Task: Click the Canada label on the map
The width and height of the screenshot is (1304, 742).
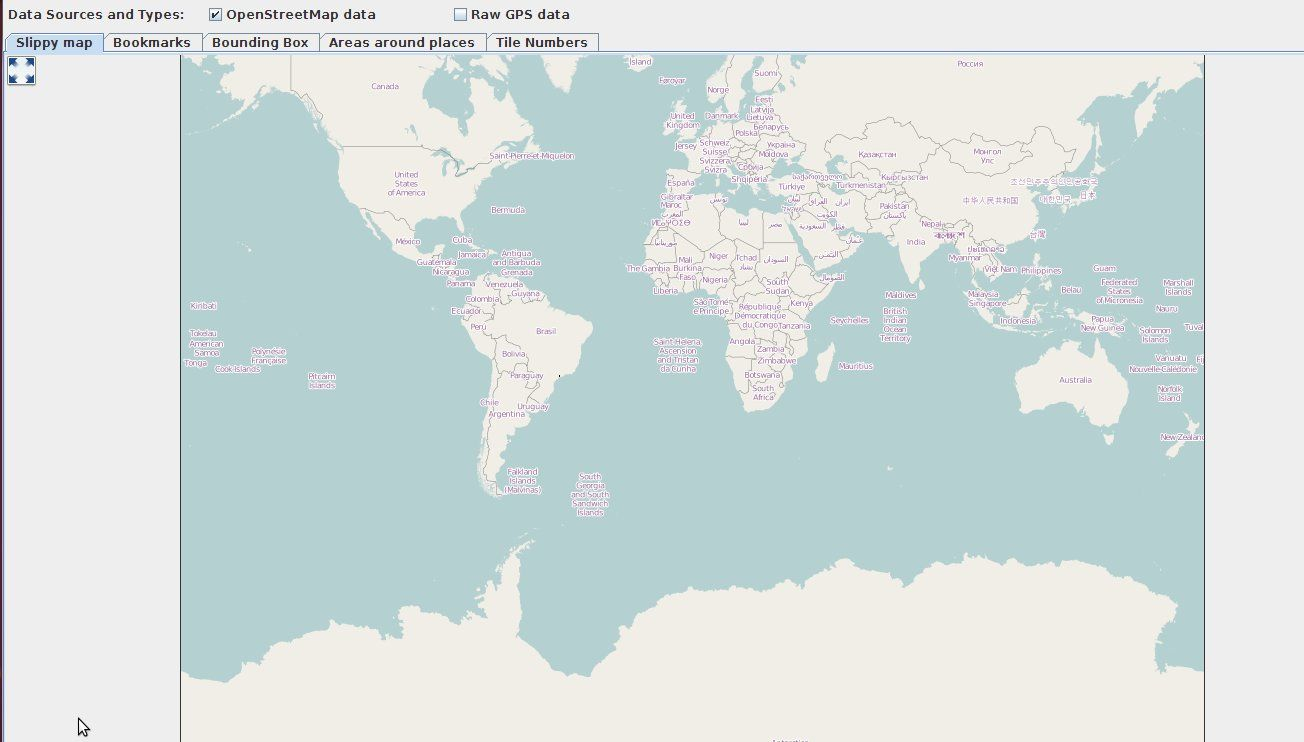Action: pyautogui.click(x=385, y=86)
